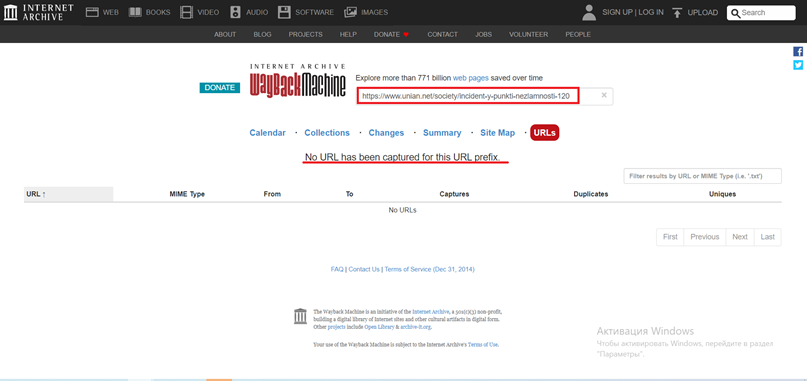
Task: Click the Next pagination button
Action: [740, 237]
